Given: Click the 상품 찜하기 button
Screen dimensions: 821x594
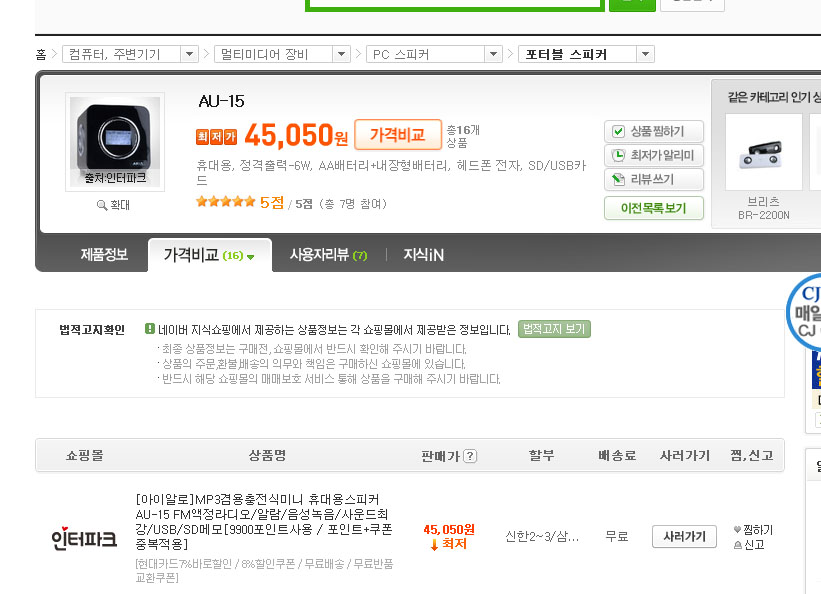Looking at the screenshot, I should (x=653, y=131).
